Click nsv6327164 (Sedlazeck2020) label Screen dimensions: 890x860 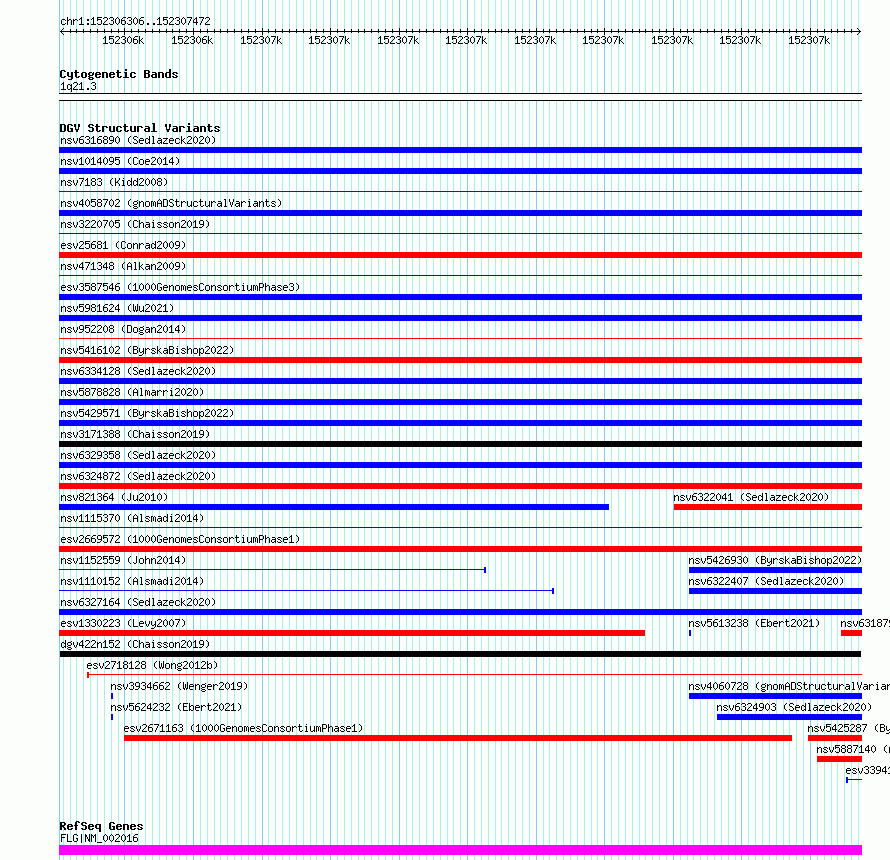[x=138, y=602]
